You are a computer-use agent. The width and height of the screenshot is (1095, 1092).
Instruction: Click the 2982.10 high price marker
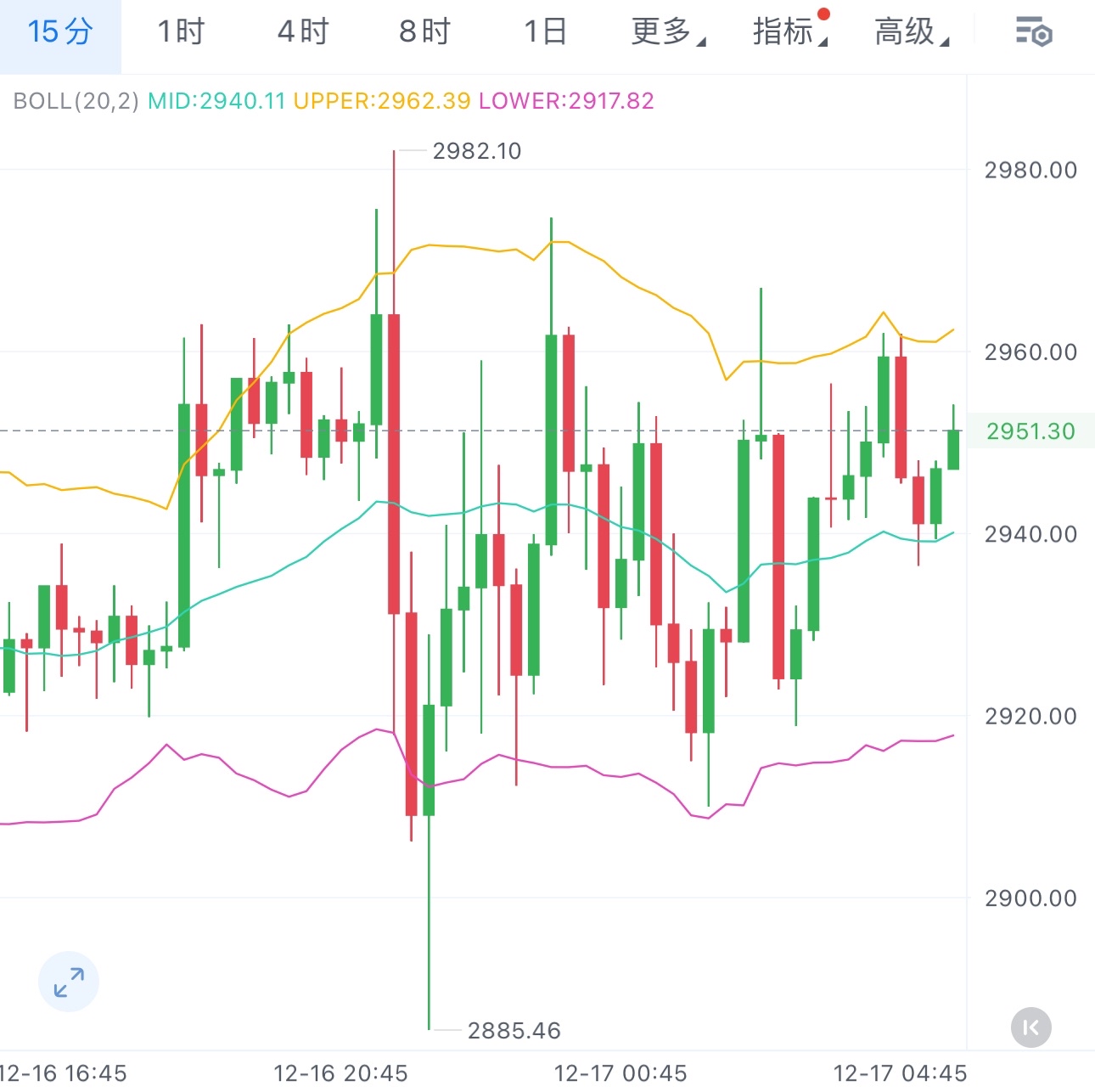[476, 151]
